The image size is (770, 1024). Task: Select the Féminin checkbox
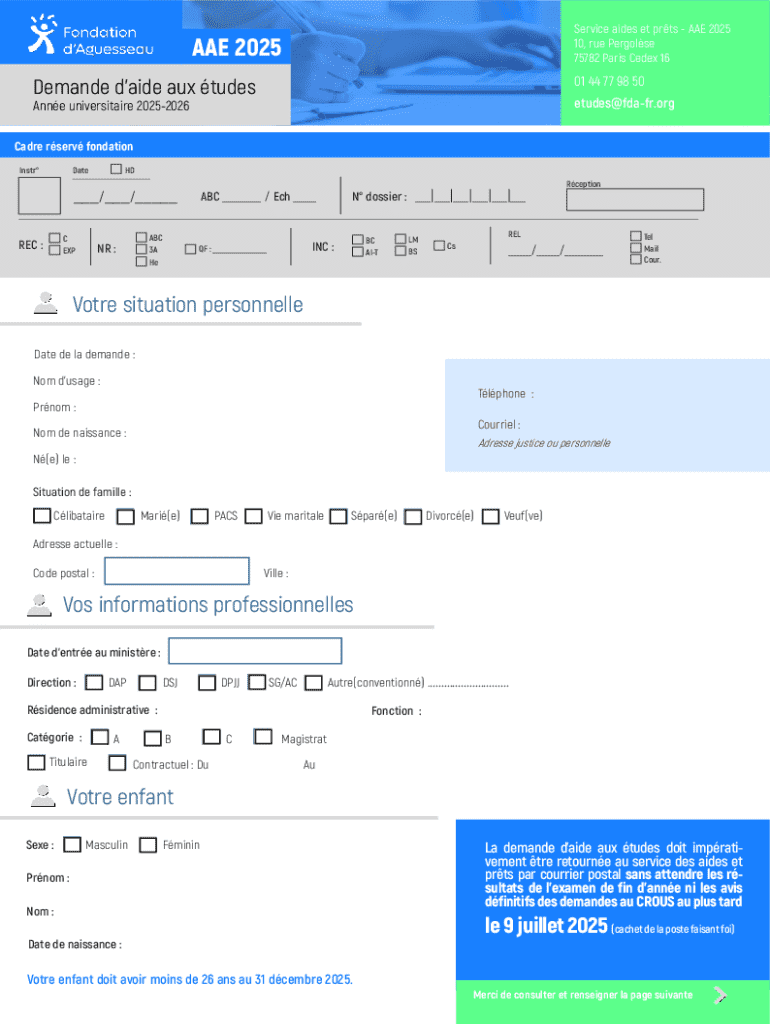point(148,845)
